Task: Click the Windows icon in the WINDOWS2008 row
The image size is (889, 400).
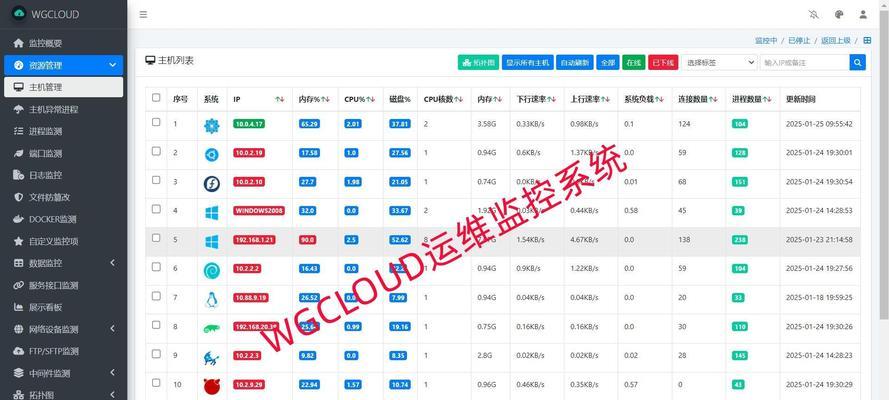Action: point(211,213)
